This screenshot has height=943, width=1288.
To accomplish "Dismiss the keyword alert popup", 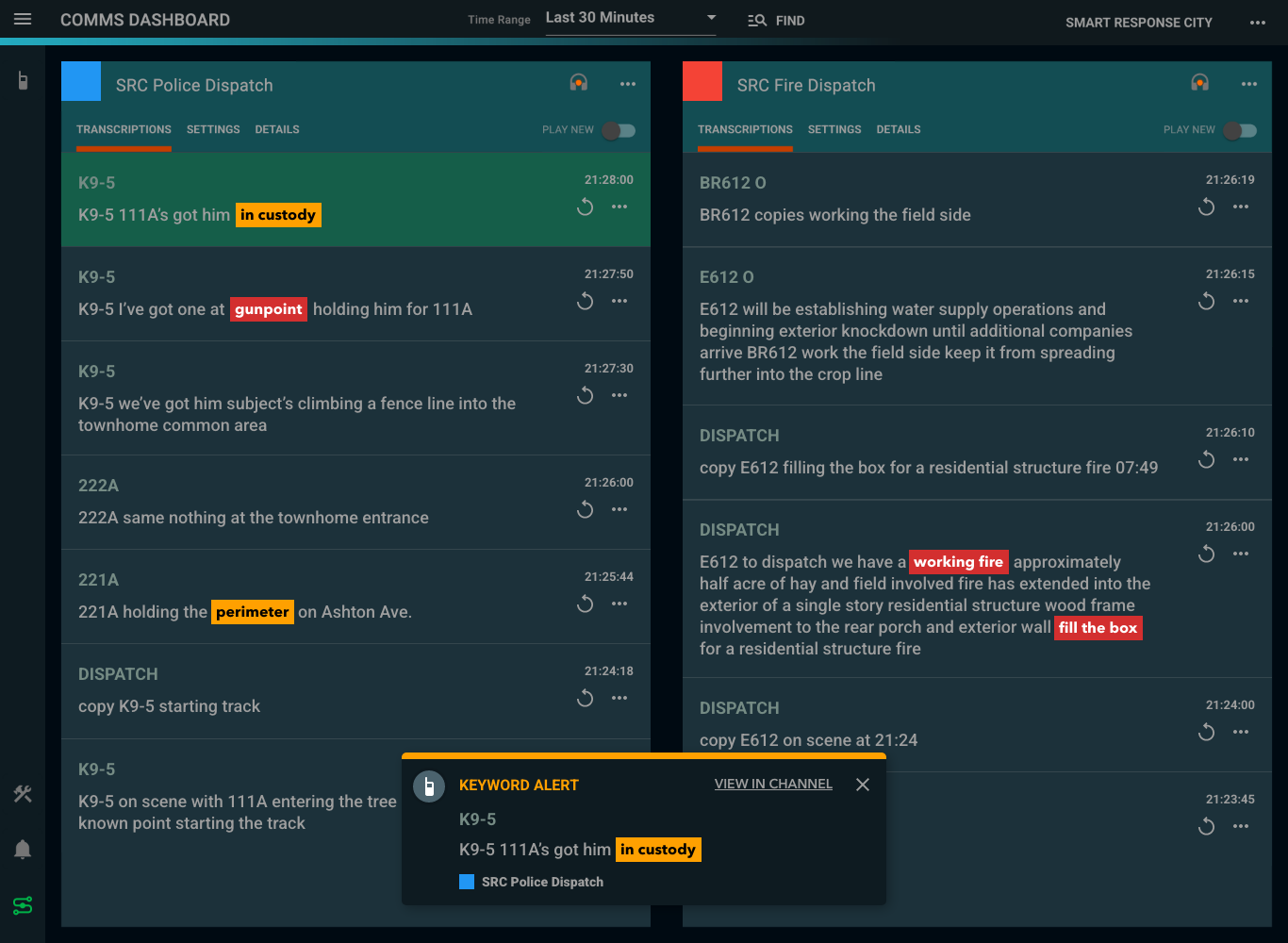I will click(863, 785).
